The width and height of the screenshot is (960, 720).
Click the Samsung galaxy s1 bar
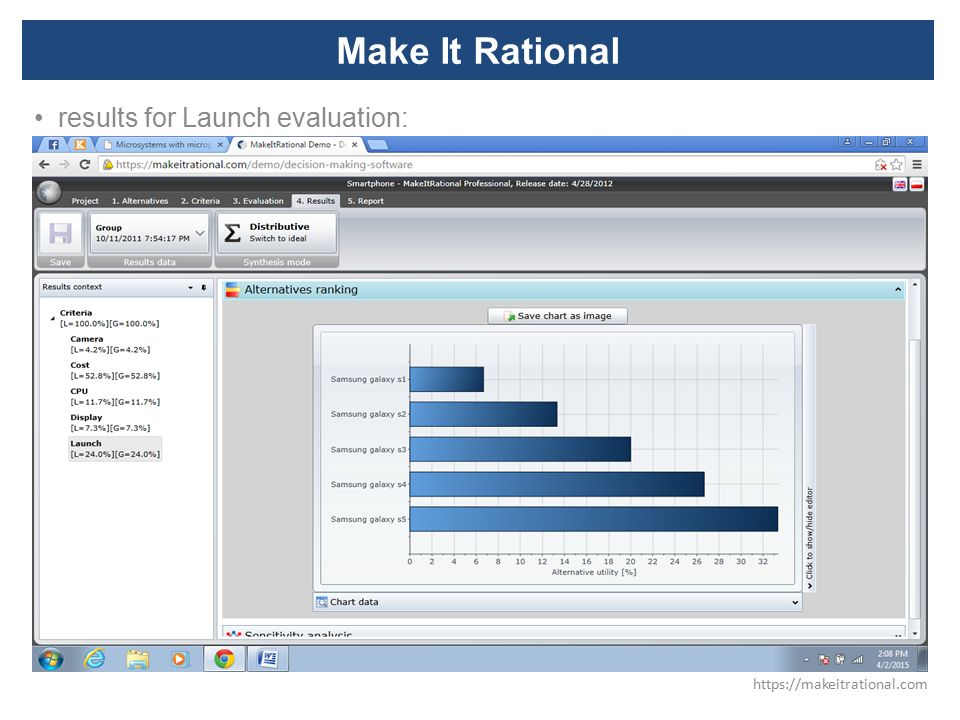pos(447,379)
